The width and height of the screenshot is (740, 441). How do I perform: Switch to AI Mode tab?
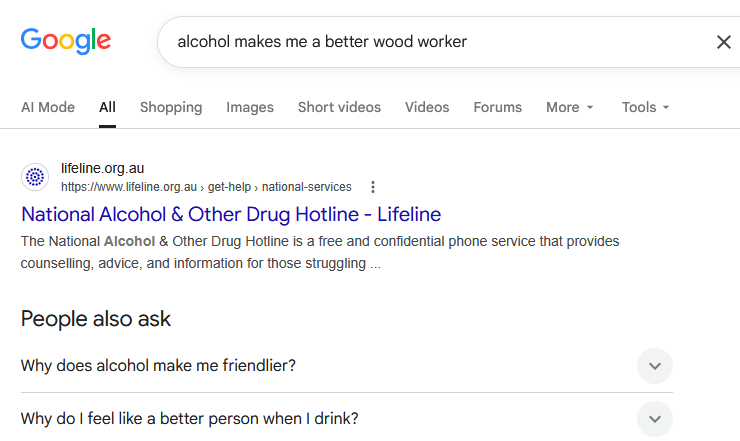(48, 107)
